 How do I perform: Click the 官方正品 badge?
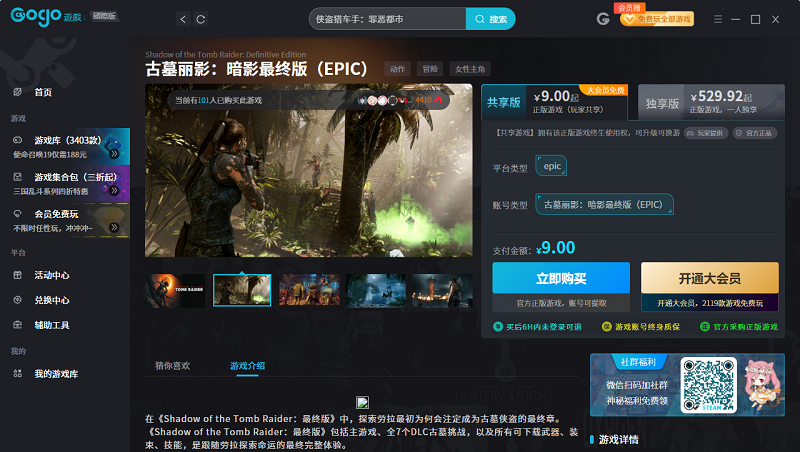pyautogui.click(x=755, y=133)
